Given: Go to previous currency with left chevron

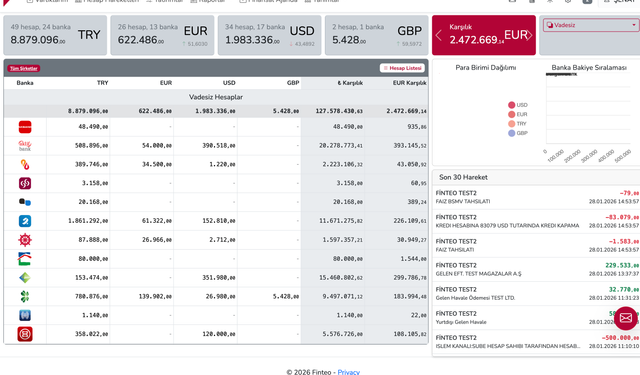Looking at the screenshot, I should (439, 35).
